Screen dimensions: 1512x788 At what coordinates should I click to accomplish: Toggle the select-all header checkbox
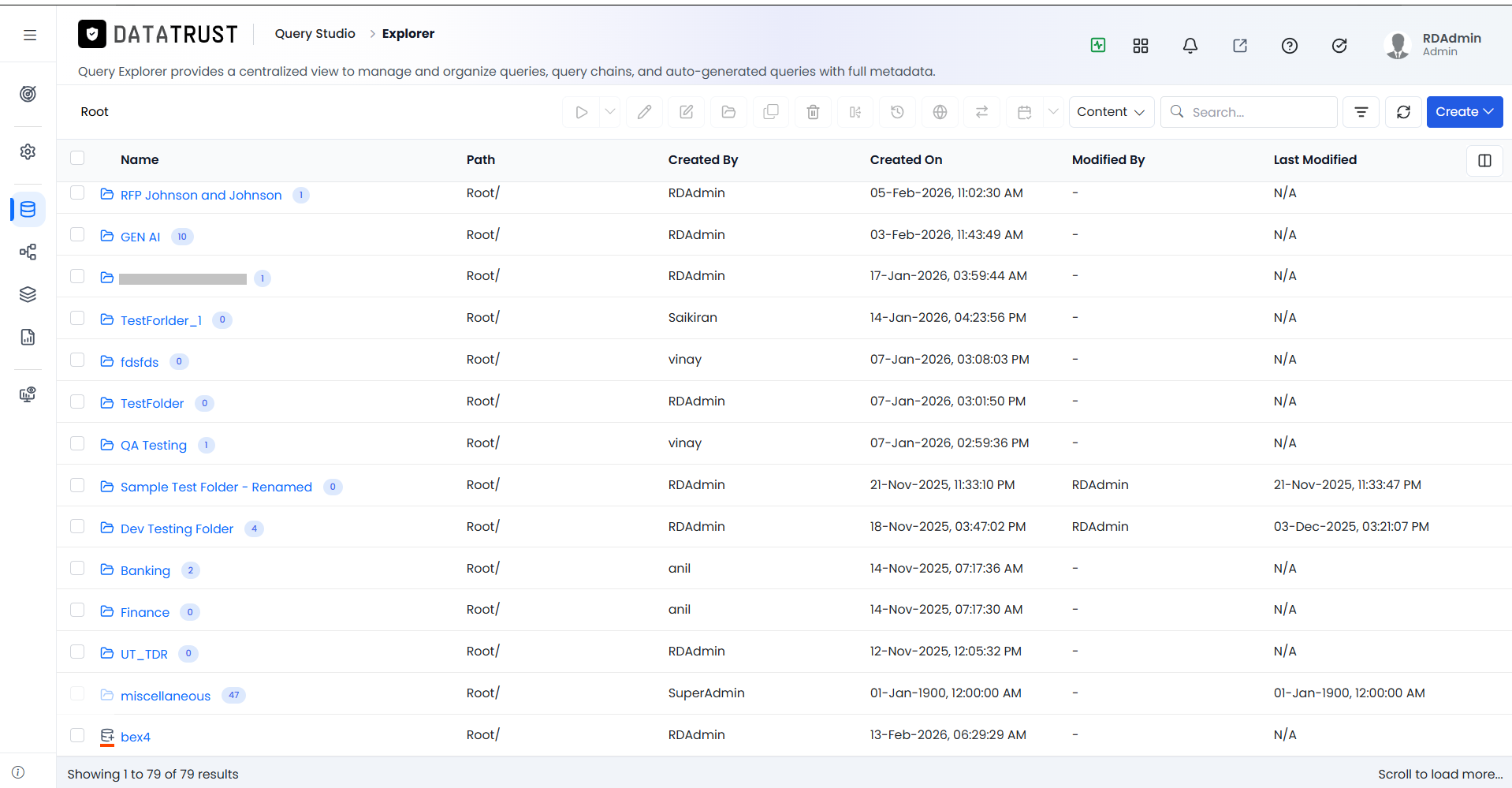click(x=77, y=158)
